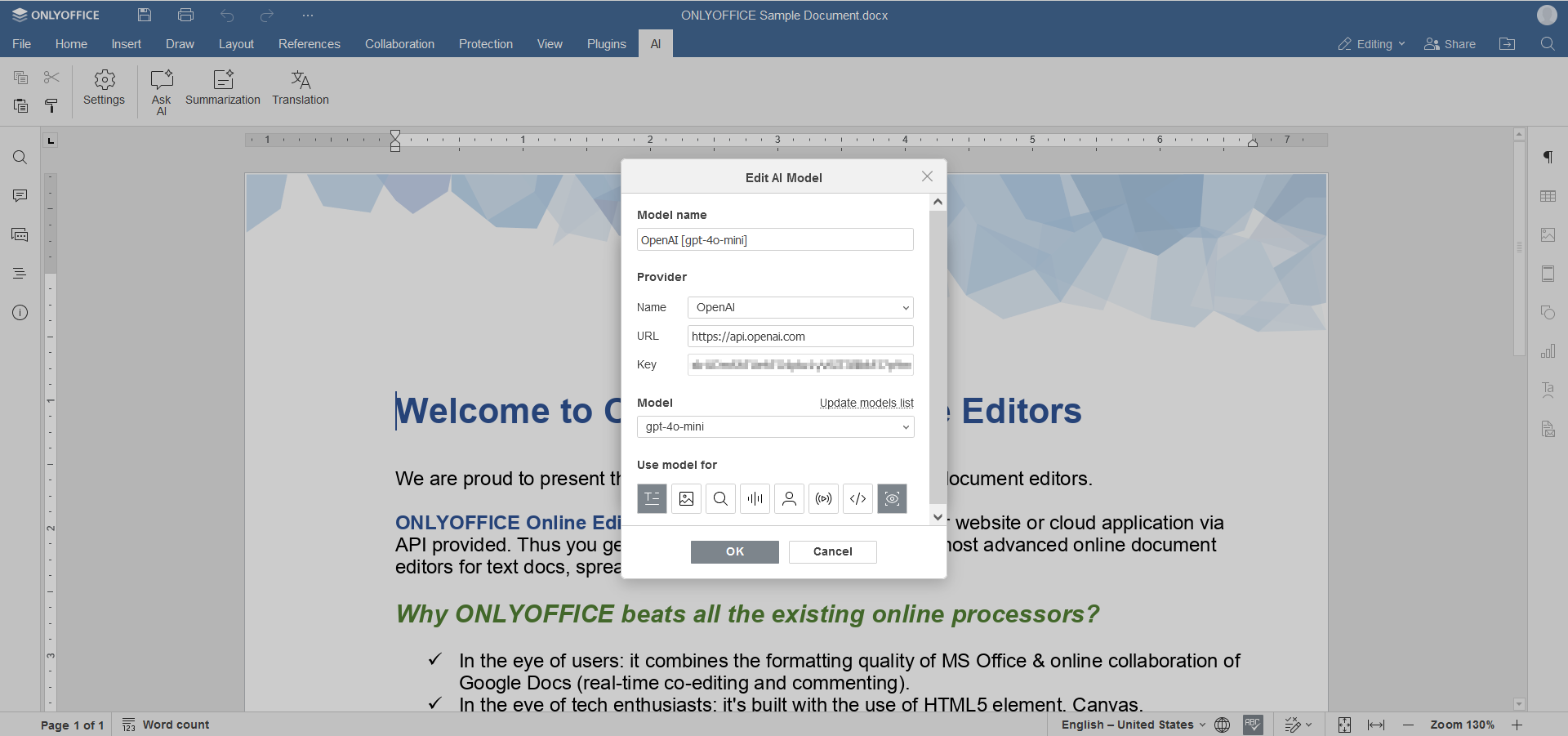Cancel the Edit AI Model dialog
1568x736 pixels.
click(x=833, y=551)
